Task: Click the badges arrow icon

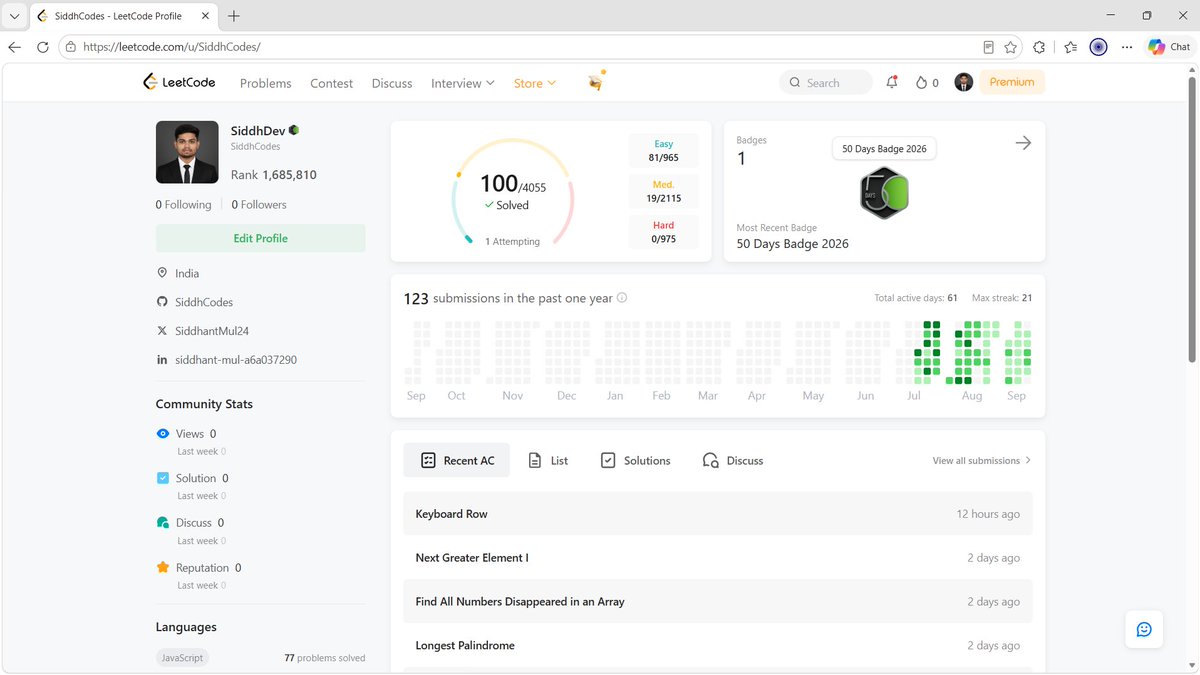Action: (x=1023, y=143)
